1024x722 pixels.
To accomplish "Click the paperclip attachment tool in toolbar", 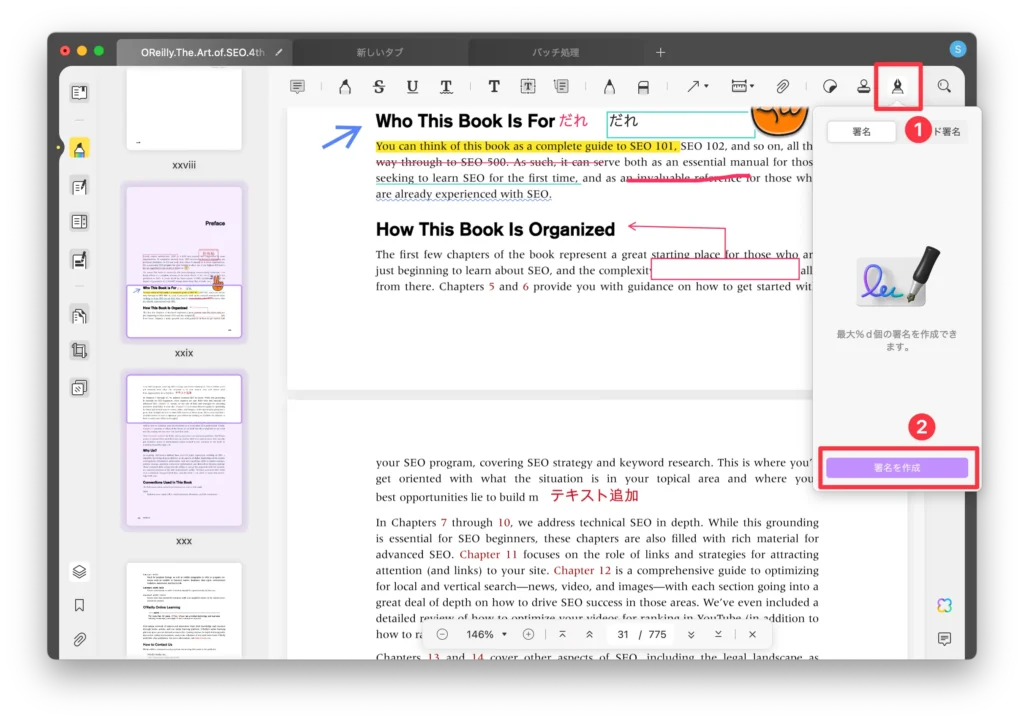I will [x=783, y=87].
